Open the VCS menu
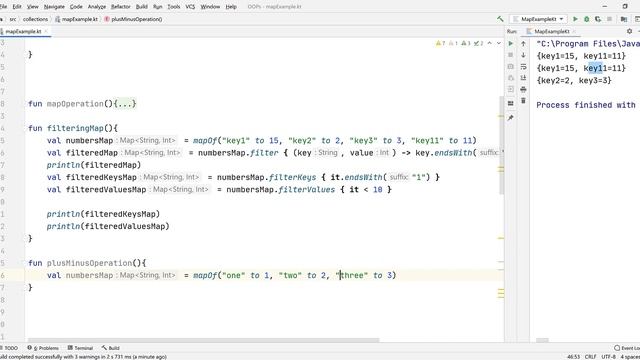Screen dimensions: 640x360 pyautogui.click(x=190, y=7)
